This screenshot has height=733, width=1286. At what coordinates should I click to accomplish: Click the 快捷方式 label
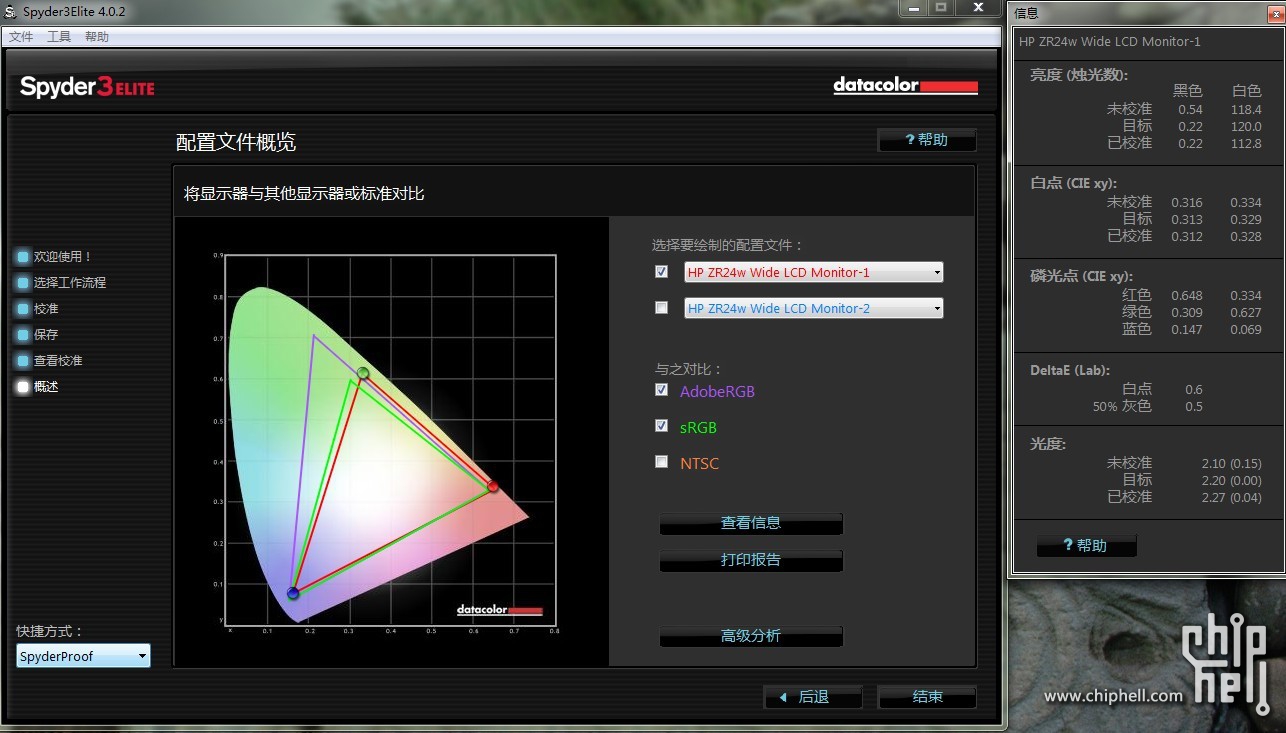pyautogui.click(x=50, y=631)
